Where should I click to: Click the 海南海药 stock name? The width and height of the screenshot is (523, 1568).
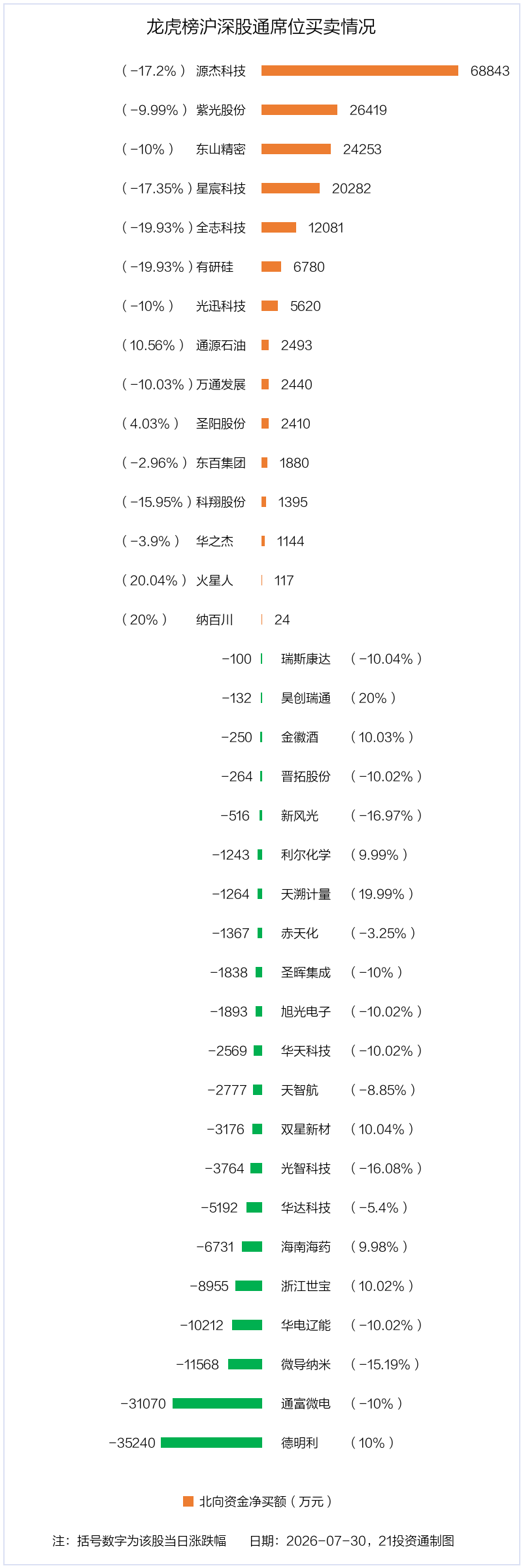(306, 1247)
